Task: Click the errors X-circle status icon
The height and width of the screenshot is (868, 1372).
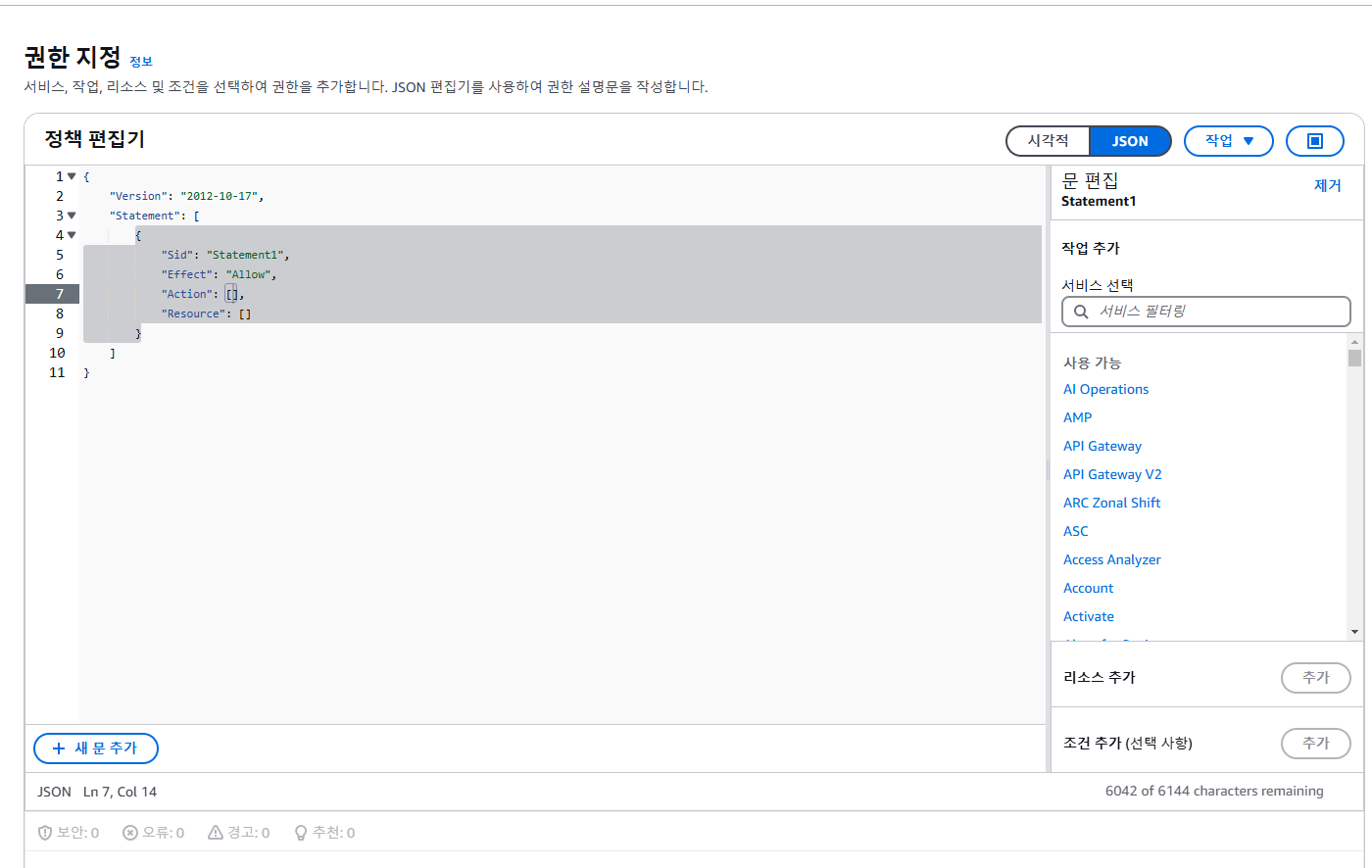Action: 130,833
